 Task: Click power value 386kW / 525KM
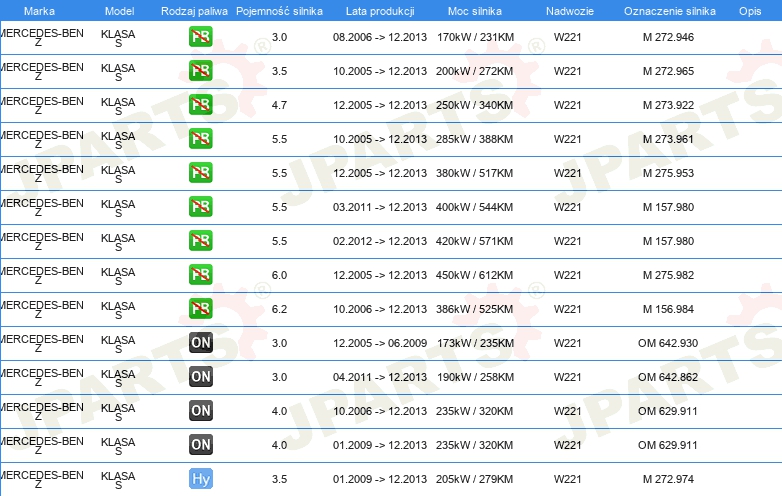474,309
